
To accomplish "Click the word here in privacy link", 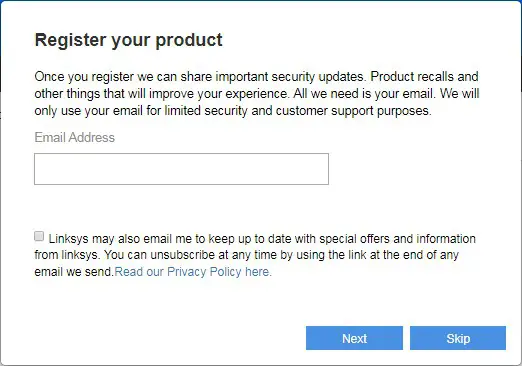I will click(x=258, y=272).
